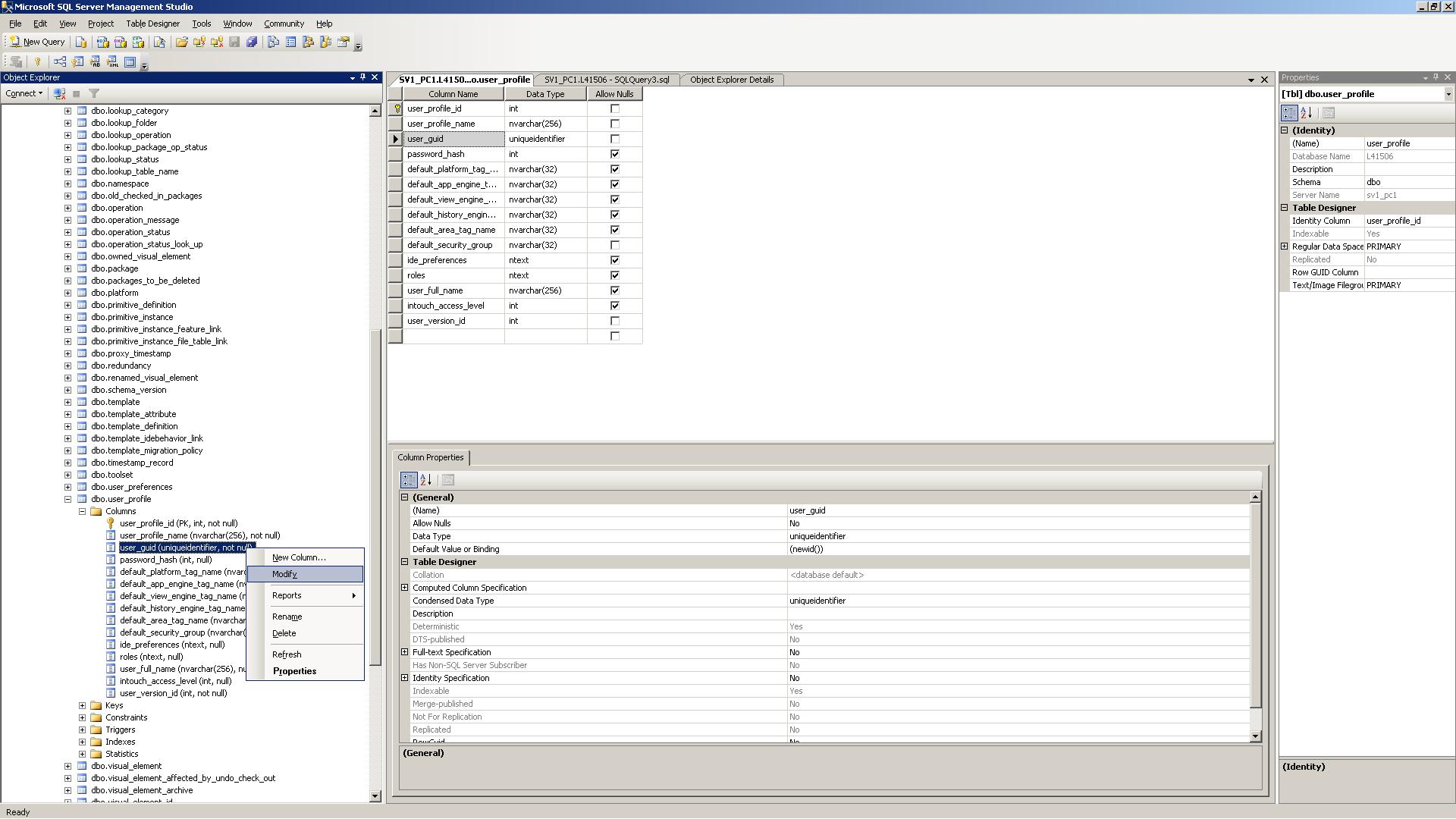Click Properties Window toolbar icon

[x=344, y=42]
